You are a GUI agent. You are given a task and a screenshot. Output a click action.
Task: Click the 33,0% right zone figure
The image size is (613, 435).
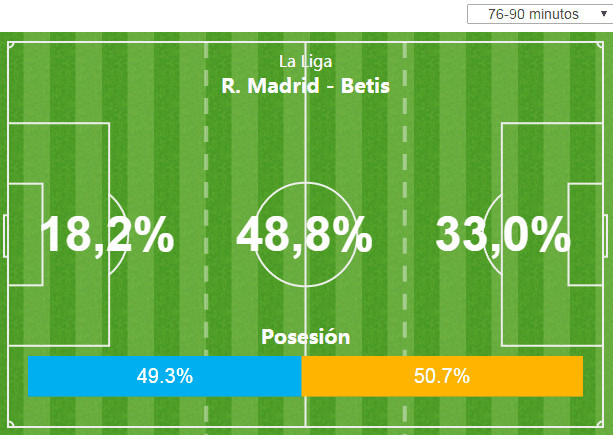coord(503,236)
